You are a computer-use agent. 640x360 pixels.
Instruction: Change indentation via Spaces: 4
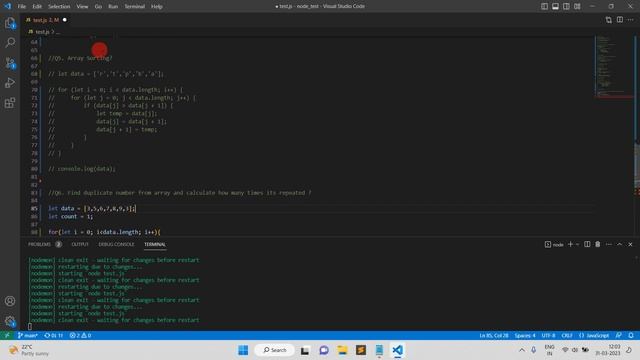[525, 336]
